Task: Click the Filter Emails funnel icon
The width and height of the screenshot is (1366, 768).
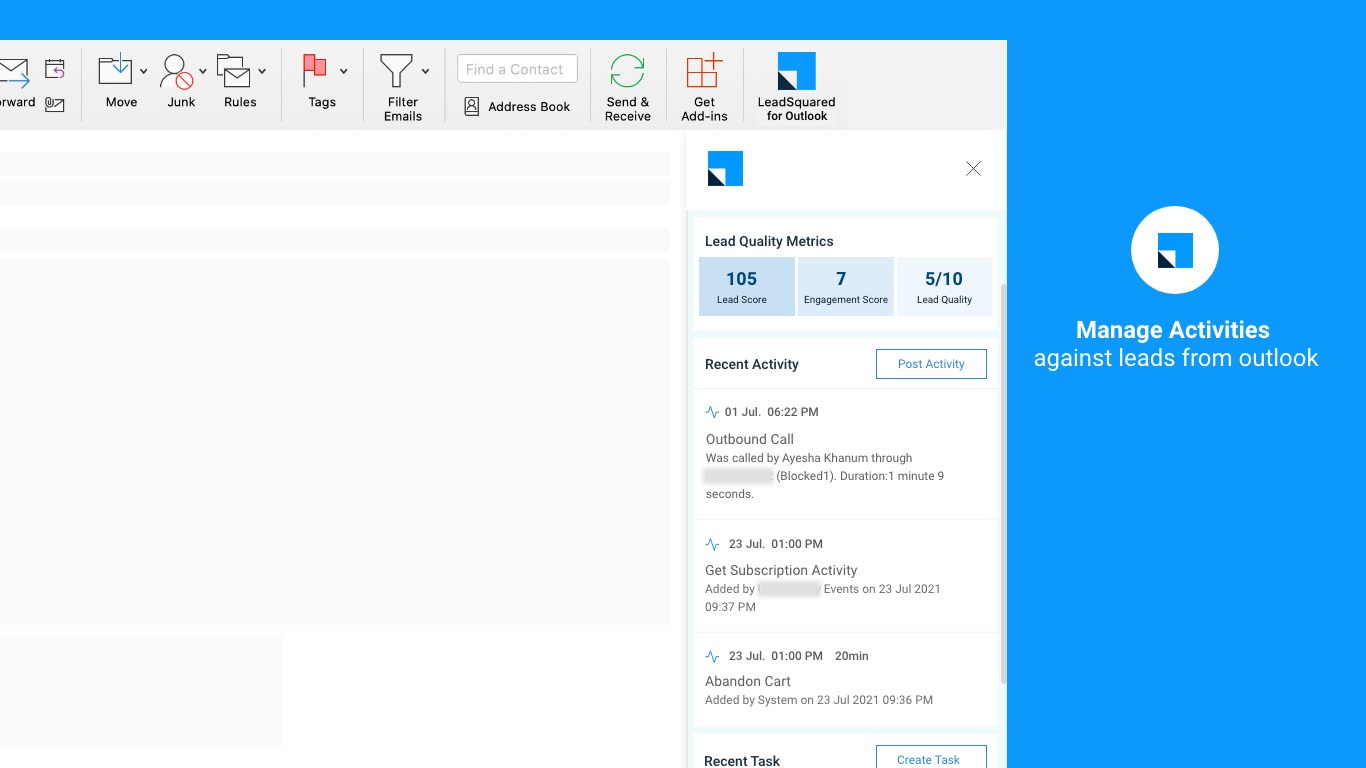Action: click(396, 71)
